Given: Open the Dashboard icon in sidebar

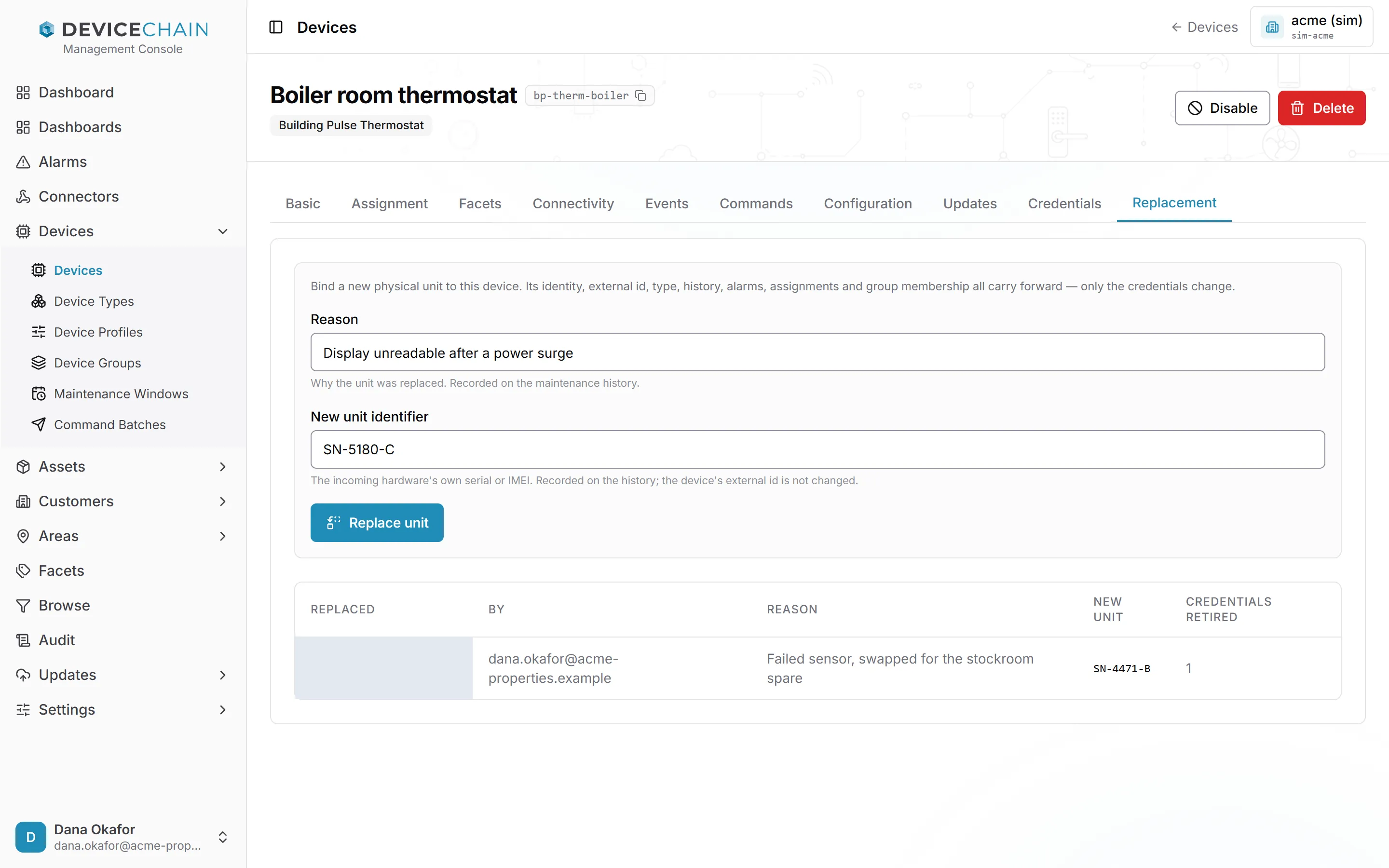Looking at the screenshot, I should pyautogui.click(x=23, y=93).
